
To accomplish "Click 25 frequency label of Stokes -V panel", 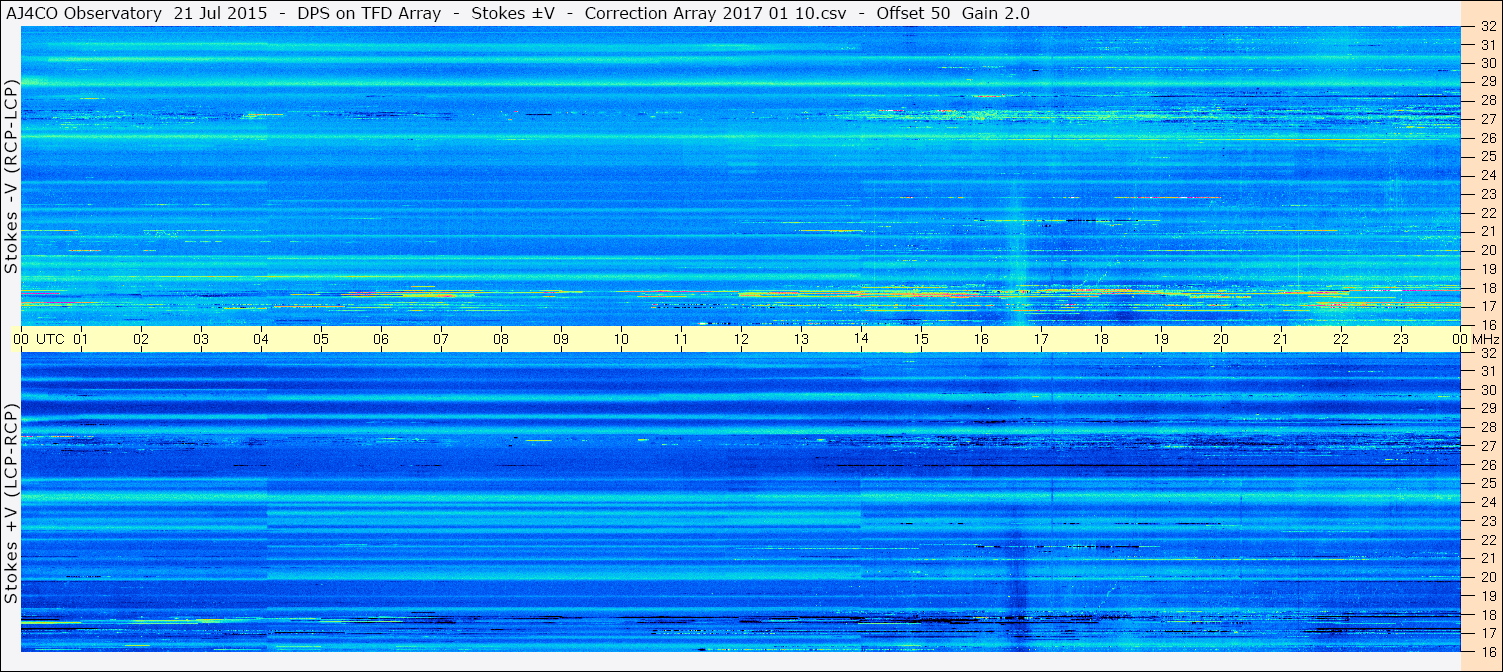I will (x=1488, y=156).
